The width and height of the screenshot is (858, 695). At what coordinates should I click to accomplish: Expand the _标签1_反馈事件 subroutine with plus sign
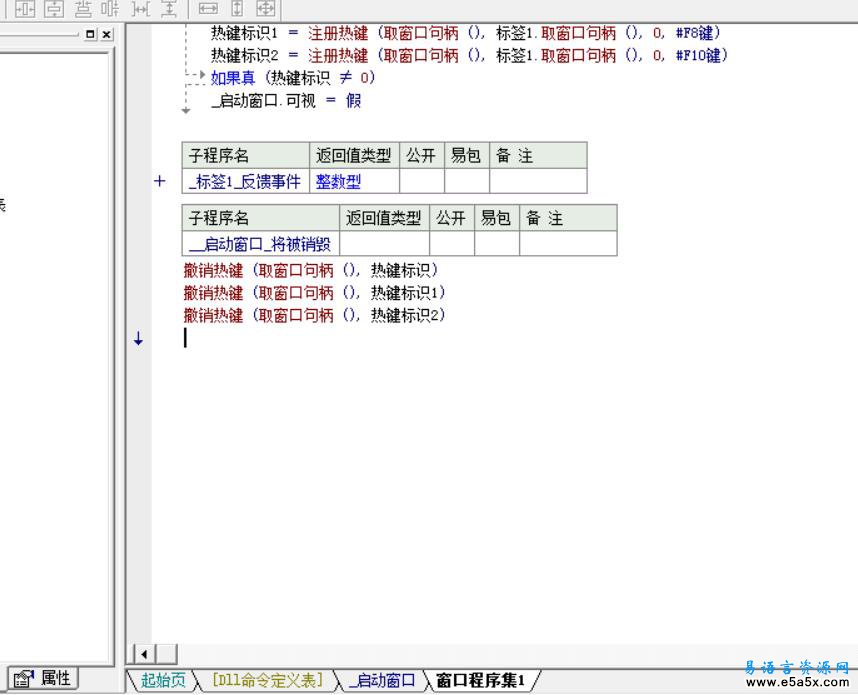[159, 181]
